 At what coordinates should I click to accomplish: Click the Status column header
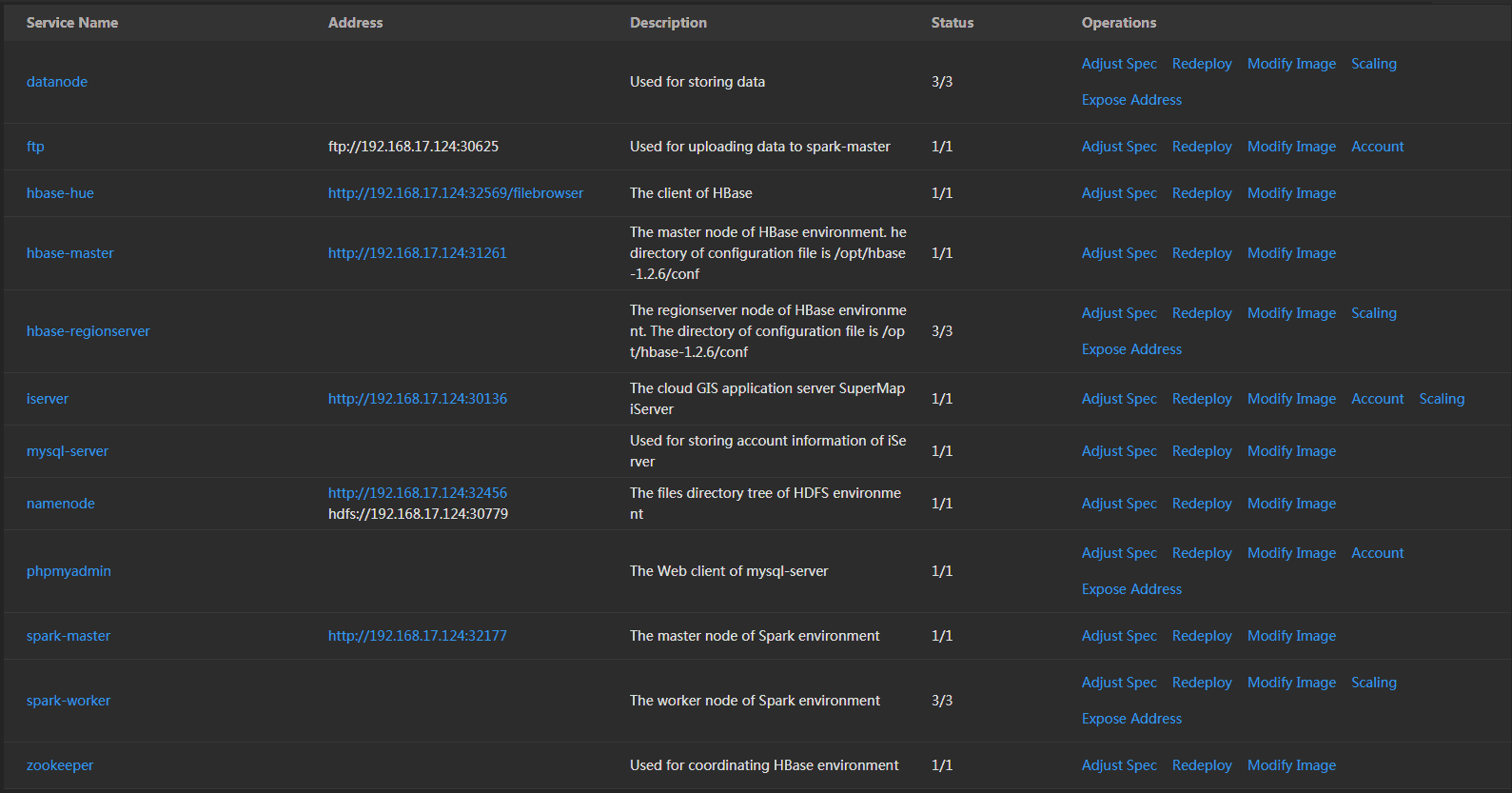click(952, 23)
